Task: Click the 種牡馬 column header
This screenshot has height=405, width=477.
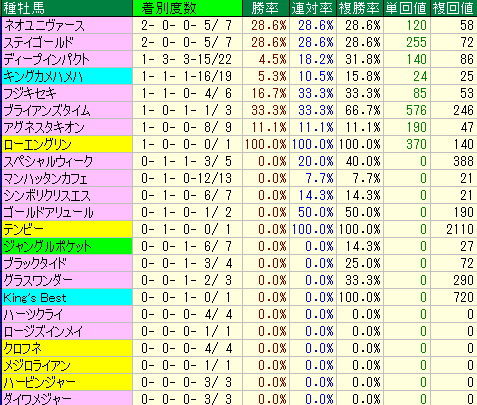Action: click(67, 8)
